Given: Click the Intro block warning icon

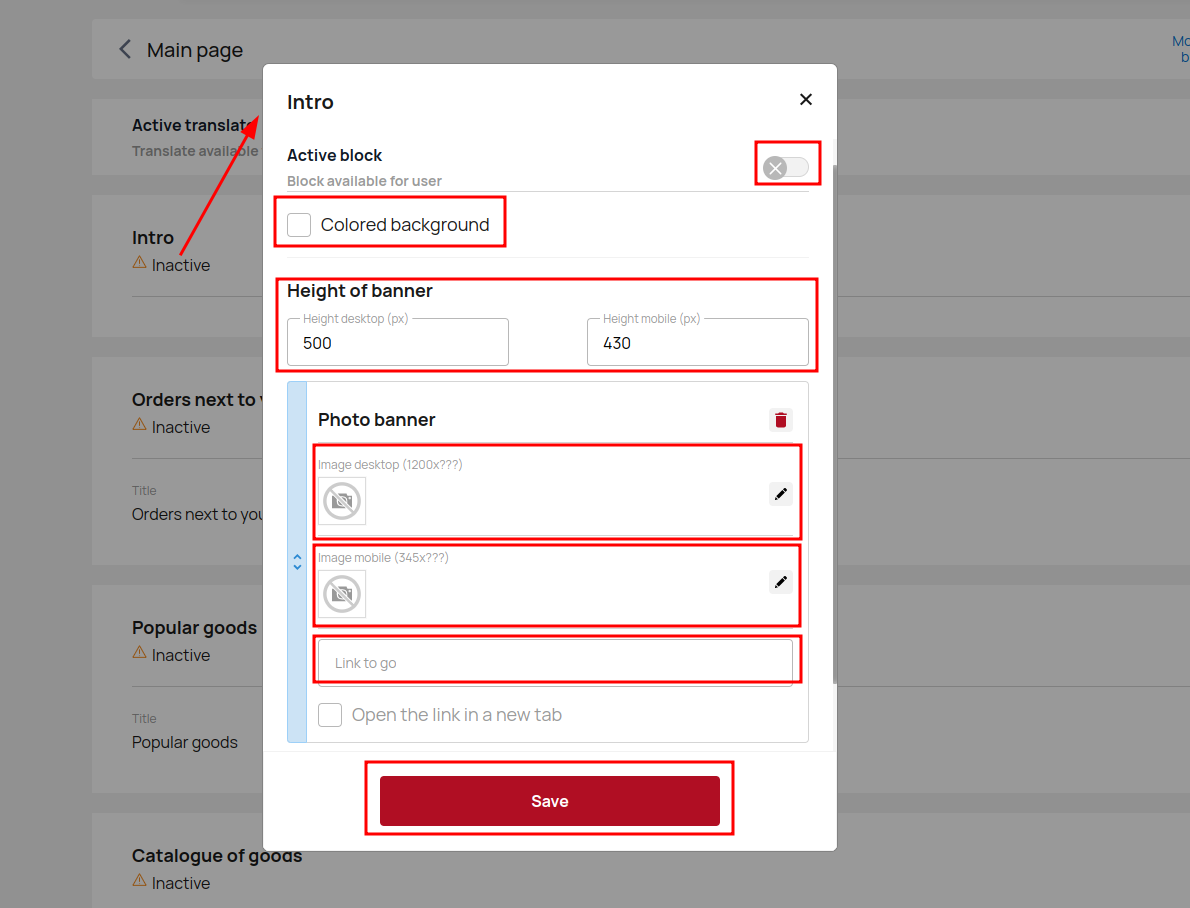Looking at the screenshot, I should tap(140, 263).
